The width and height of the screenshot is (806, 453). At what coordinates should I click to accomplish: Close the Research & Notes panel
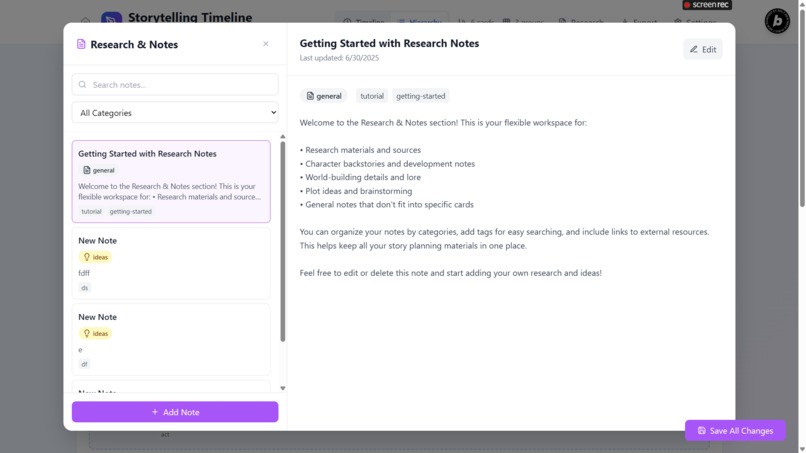(266, 44)
